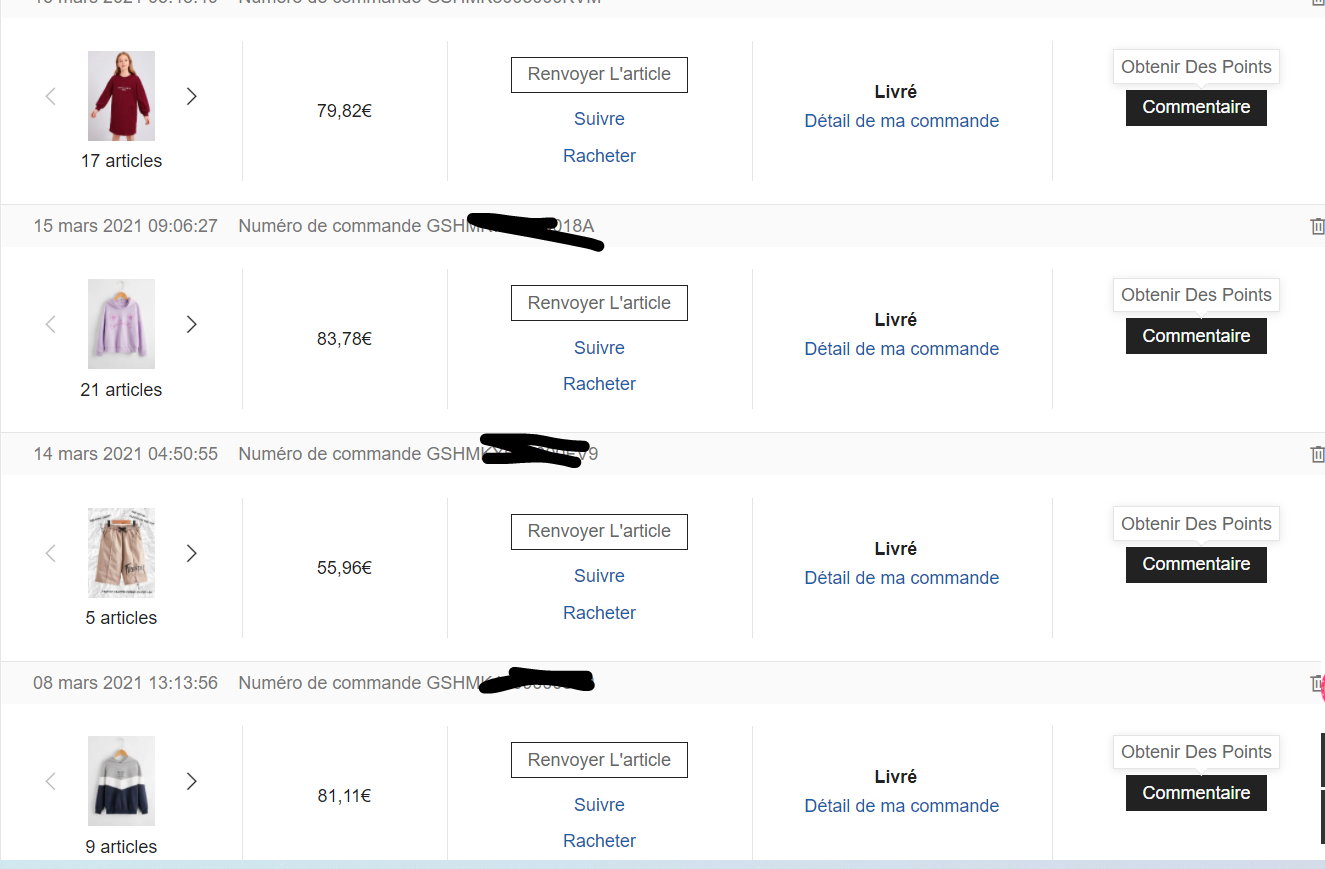
Task: Open the lilac hoodie product thumbnail
Action: coord(121,324)
